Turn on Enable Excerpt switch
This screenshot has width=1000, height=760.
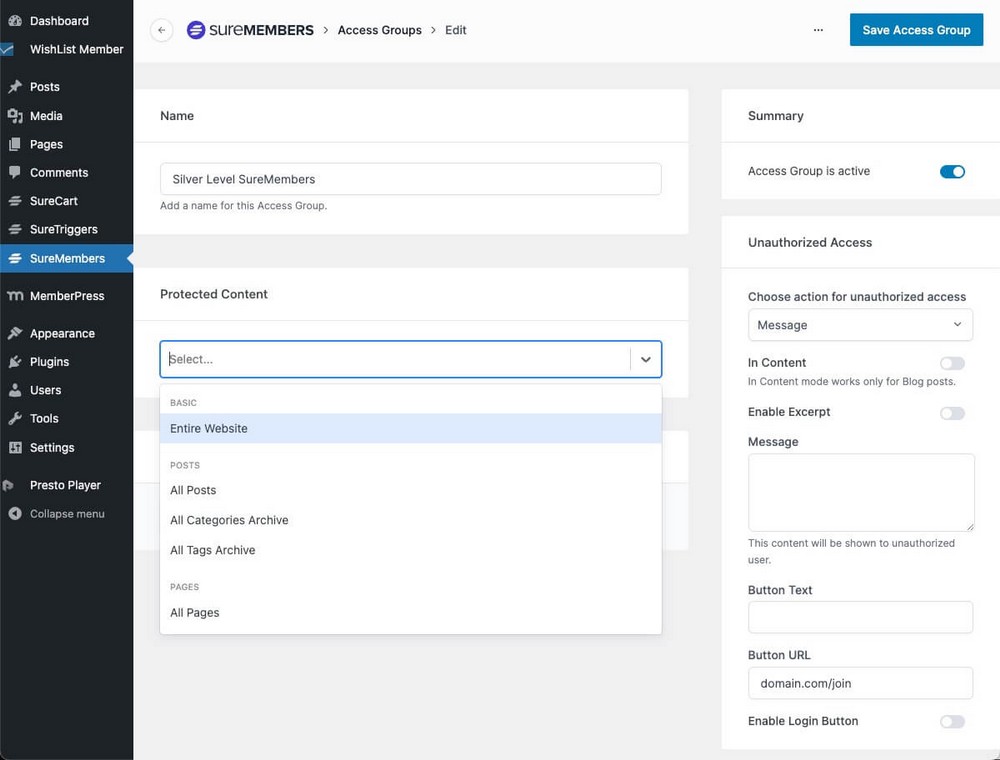click(x=952, y=413)
